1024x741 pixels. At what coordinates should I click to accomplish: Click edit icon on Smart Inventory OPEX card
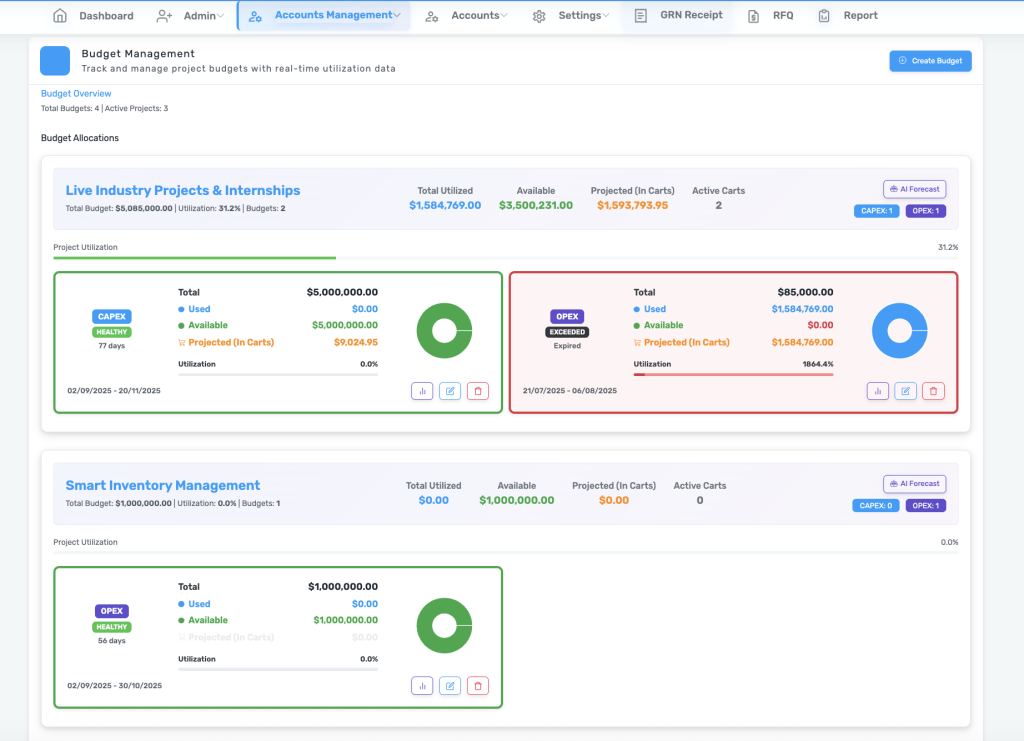point(450,686)
